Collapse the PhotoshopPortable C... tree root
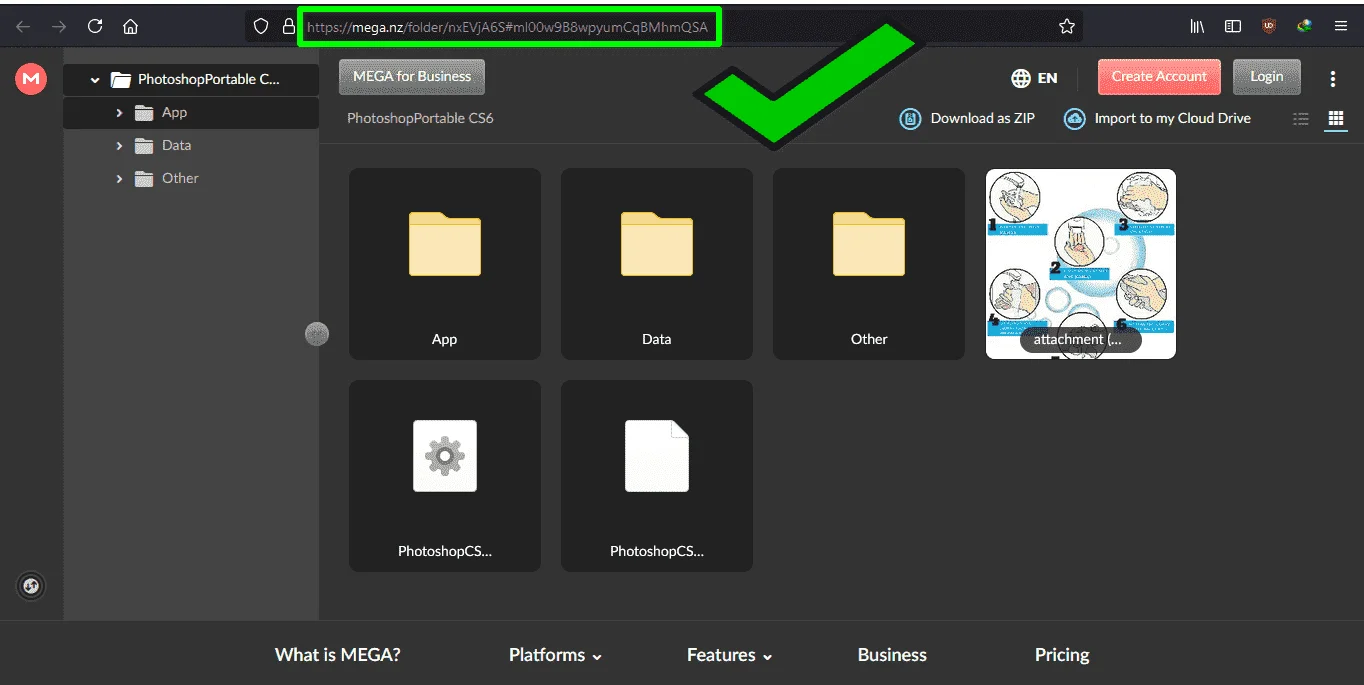This screenshot has height=685, width=1364. 95,80
